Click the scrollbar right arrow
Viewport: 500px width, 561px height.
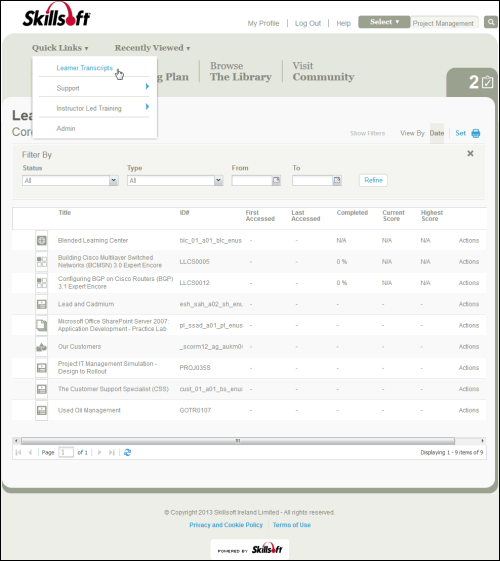pyautogui.click(x=482, y=441)
